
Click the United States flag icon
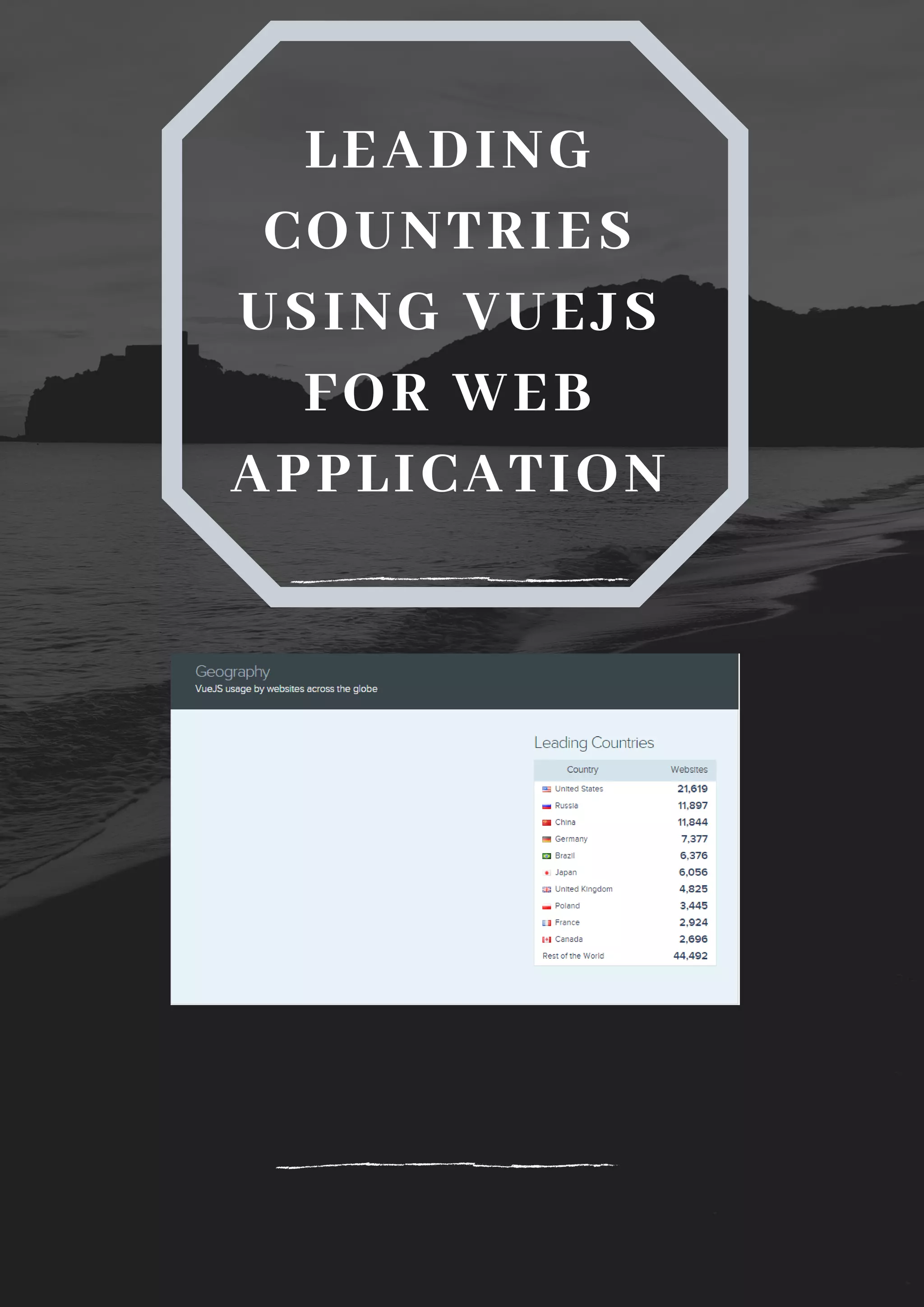[546, 789]
